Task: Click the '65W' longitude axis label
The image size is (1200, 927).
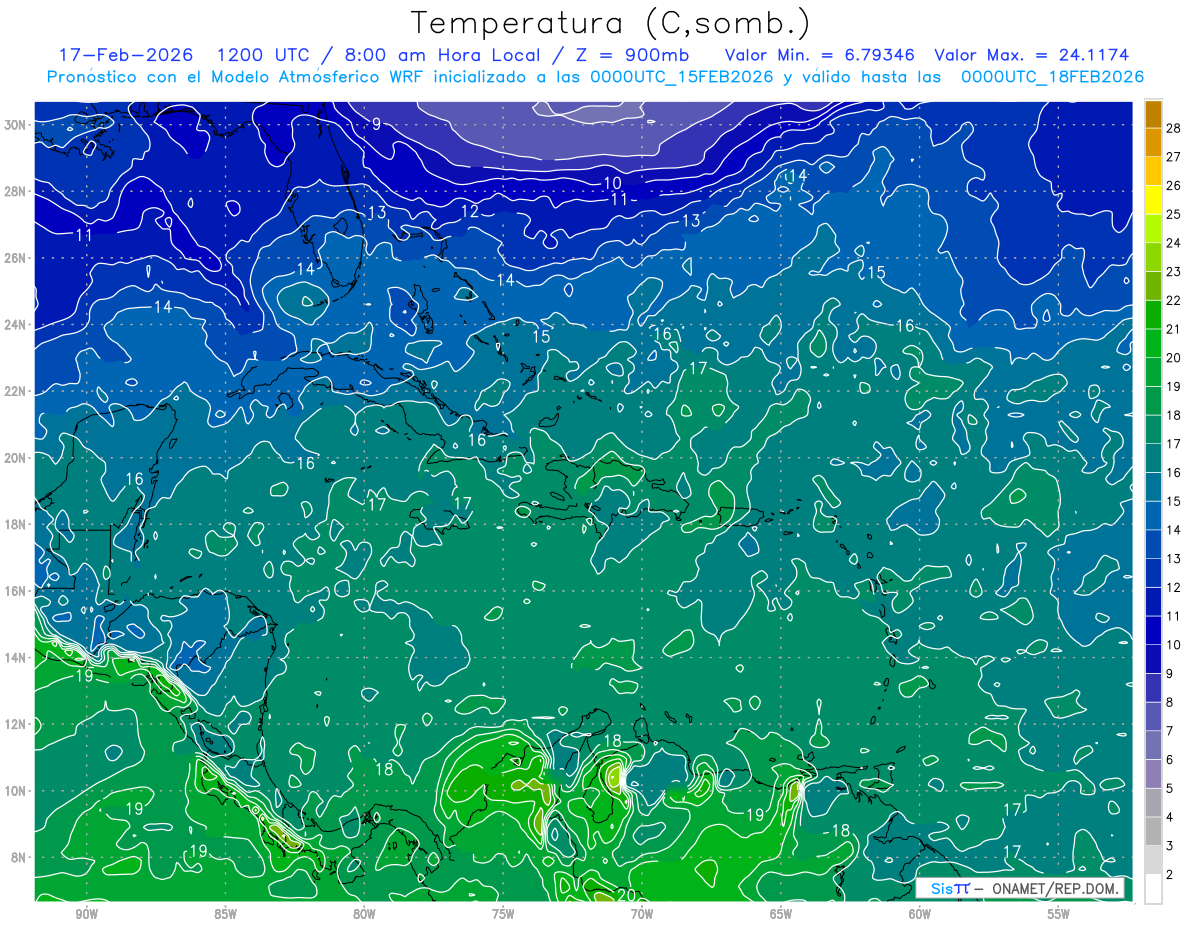Action: pyautogui.click(x=781, y=914)
